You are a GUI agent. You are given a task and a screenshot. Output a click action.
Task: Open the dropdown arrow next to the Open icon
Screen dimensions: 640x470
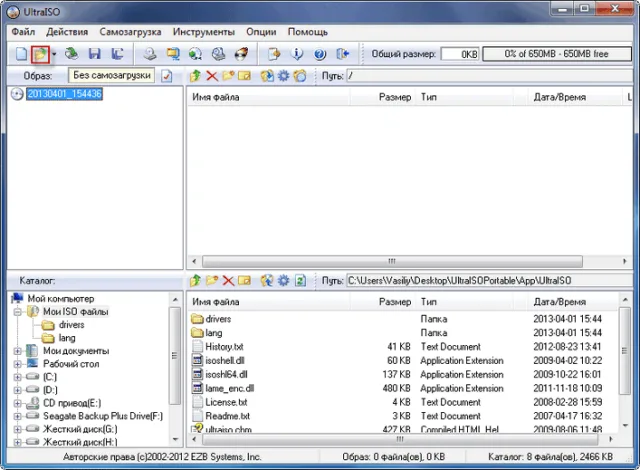point(54,54)
